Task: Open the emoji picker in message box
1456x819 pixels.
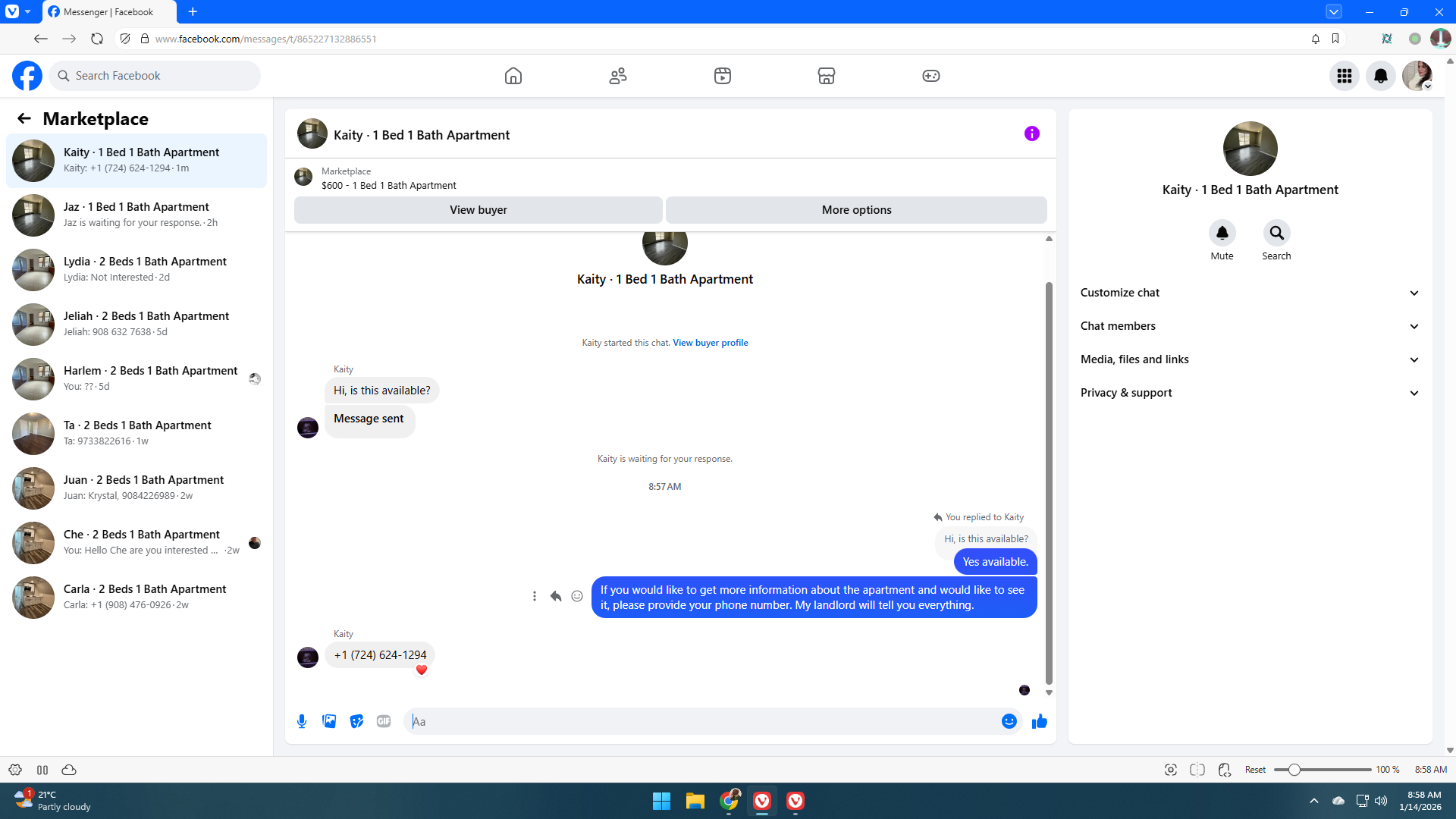Action: 1009,721
